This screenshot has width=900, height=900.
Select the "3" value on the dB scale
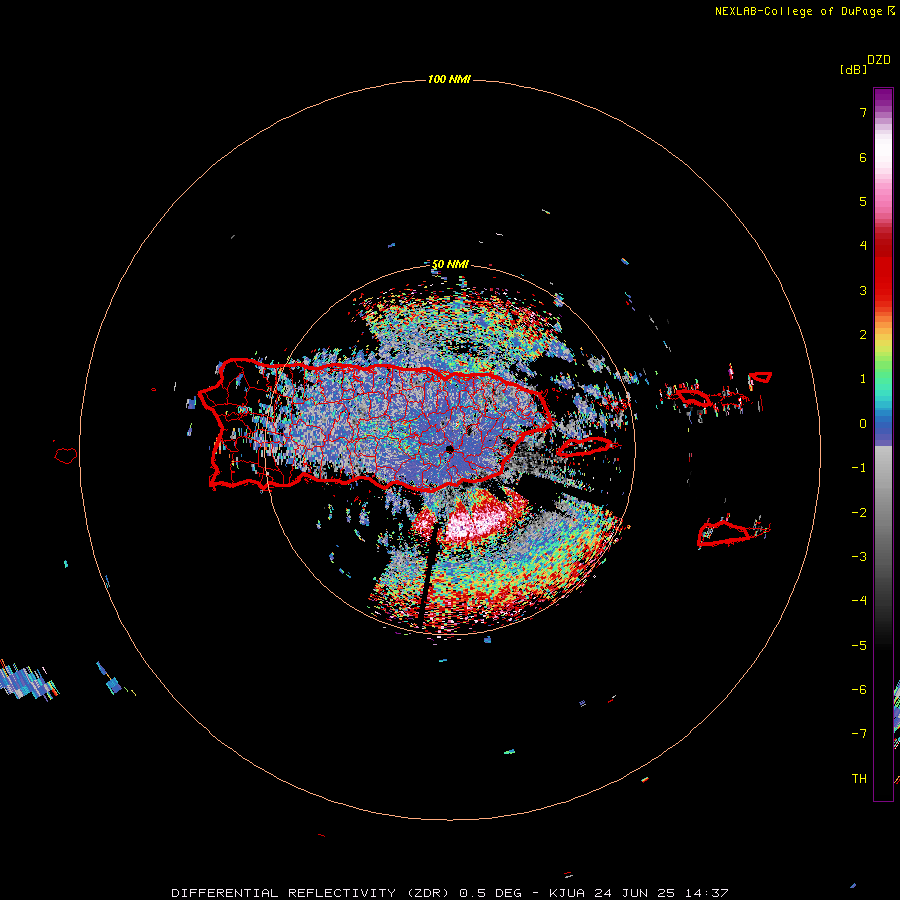(863, 290)
